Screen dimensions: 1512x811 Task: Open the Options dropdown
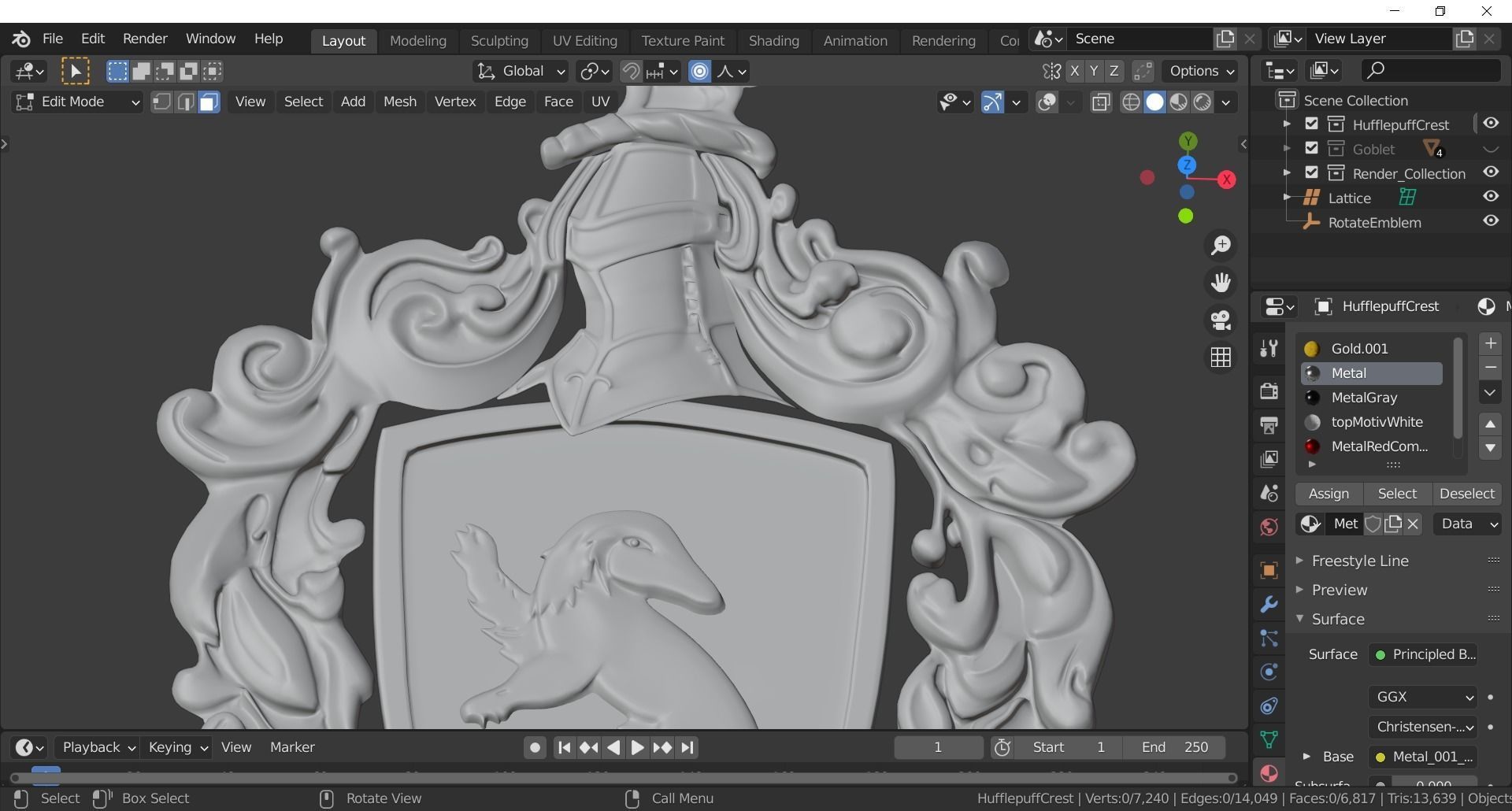(x=1200, y=72)
